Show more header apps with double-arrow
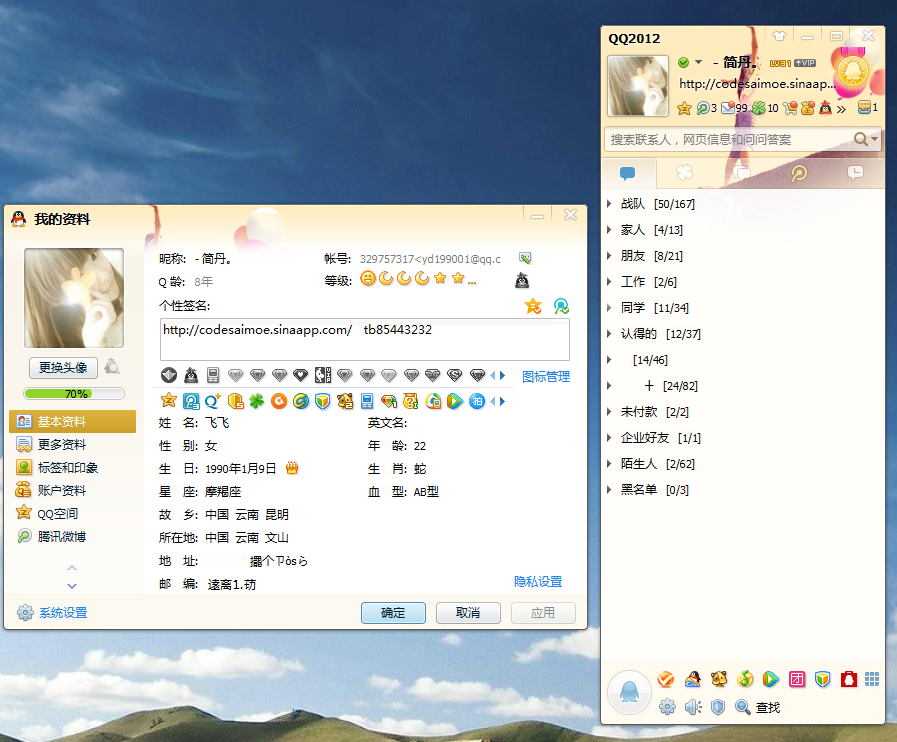 pyautogui.click(x=841, y=109)
